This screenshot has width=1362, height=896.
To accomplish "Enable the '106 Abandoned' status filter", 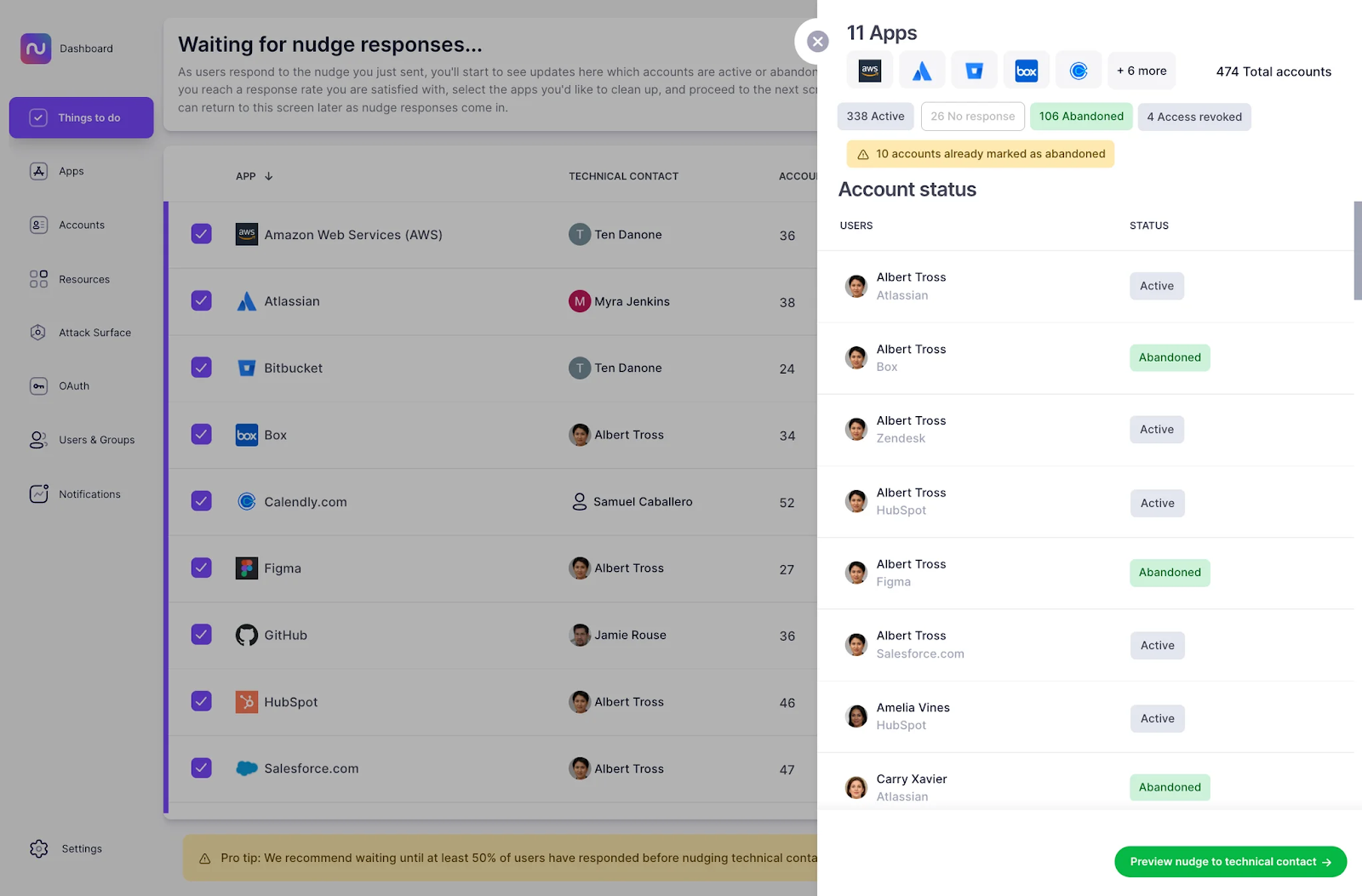I will tap(1081, 116).
